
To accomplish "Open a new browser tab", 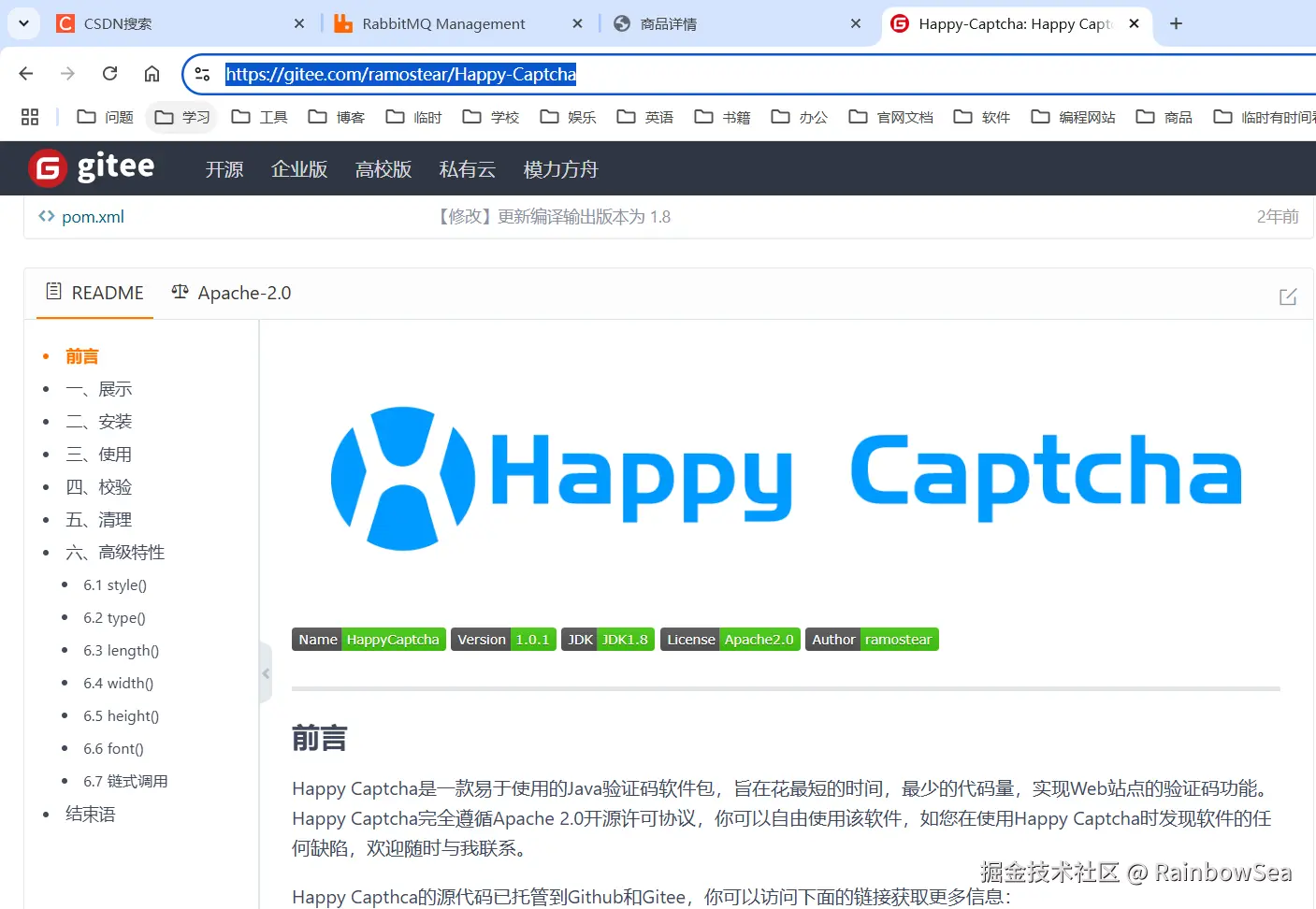I will 1177,23.
